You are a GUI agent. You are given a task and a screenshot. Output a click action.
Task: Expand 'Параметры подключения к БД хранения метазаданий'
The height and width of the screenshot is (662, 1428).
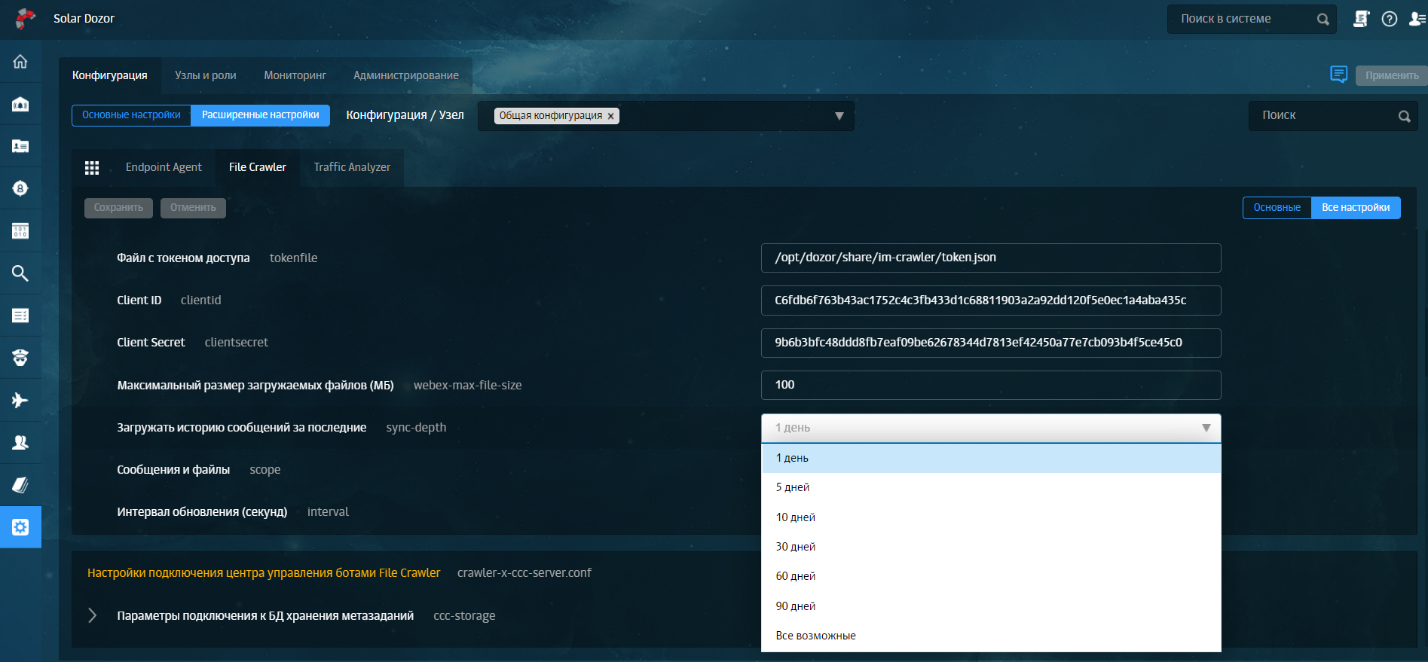click(x=93, y=615)
